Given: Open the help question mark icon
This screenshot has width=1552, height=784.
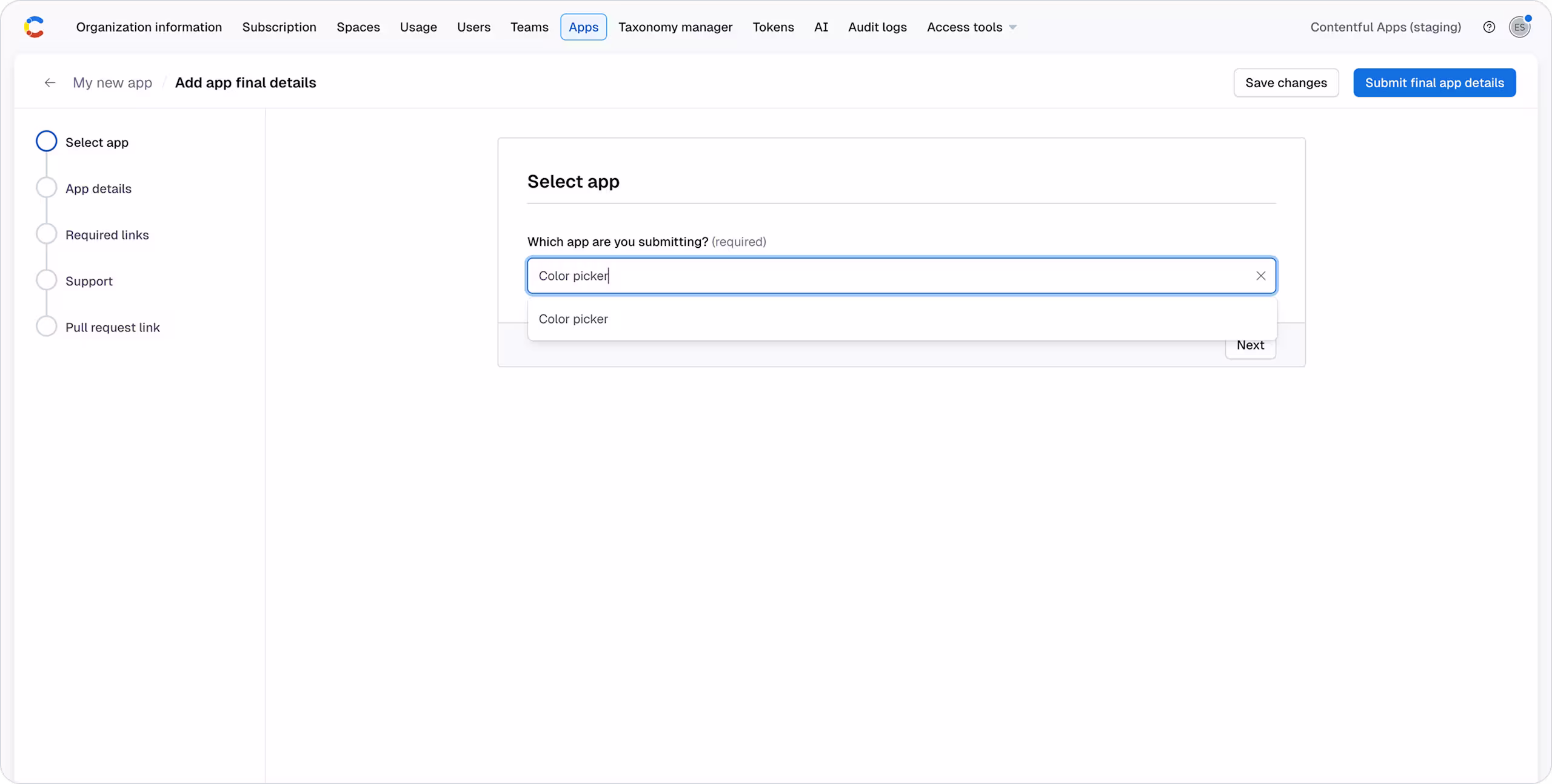Looking at the screenshot, I should tap(1489, 27).
